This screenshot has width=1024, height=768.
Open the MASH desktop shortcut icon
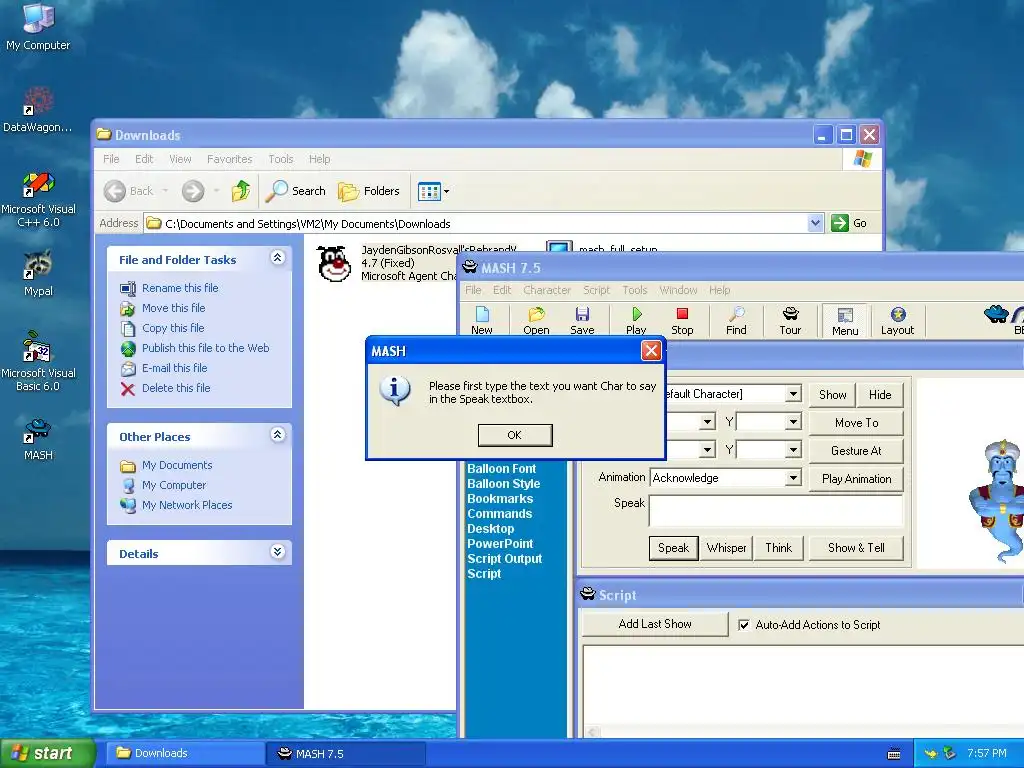tap(38, 440)
